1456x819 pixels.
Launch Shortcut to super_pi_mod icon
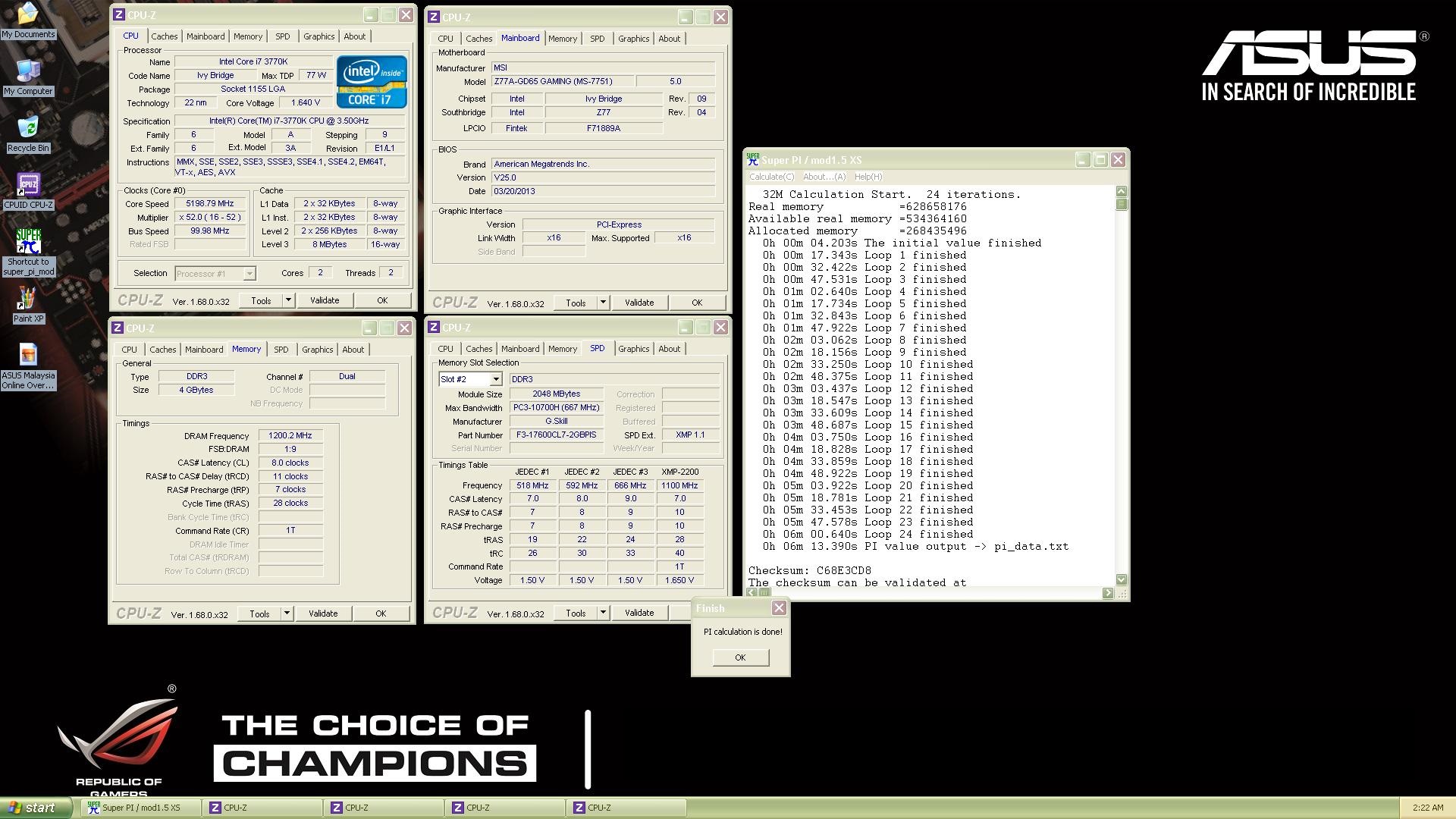tap(28, 253)
